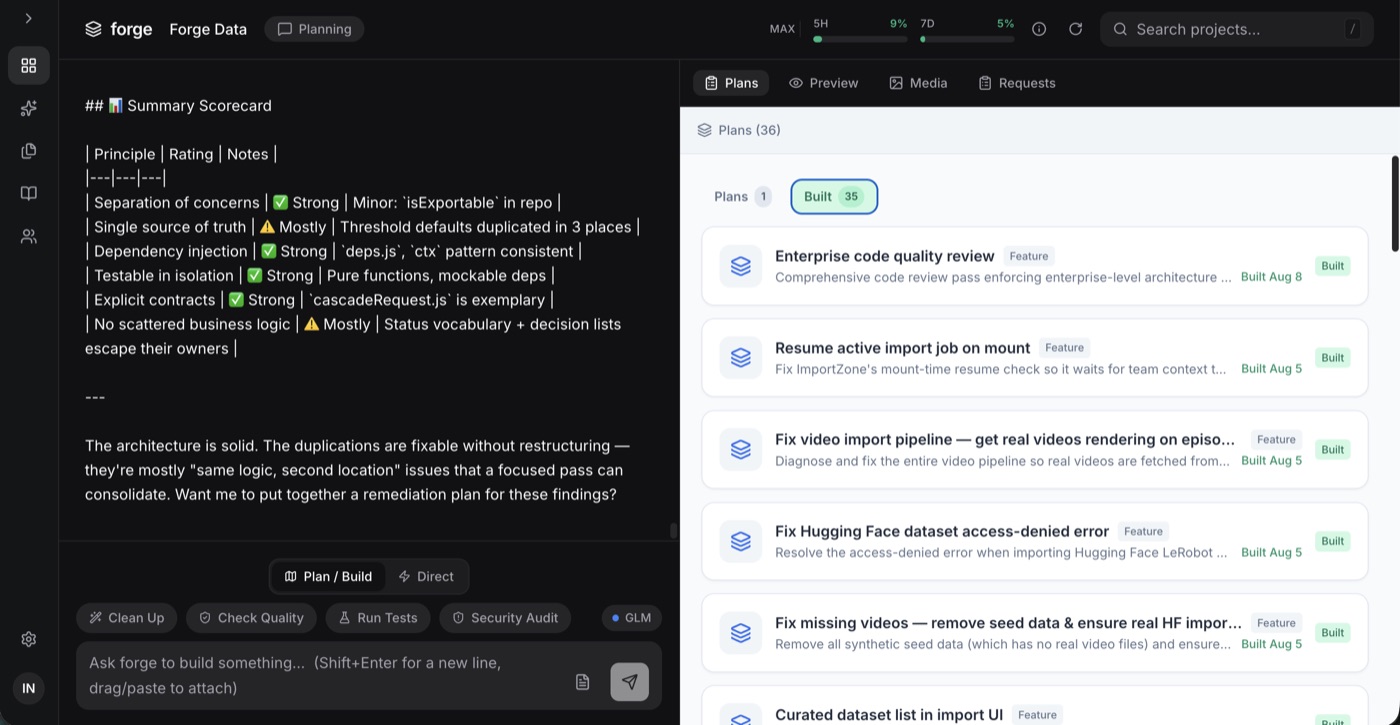Click icon of Fix Hugging Face dataset plan
Screen dimensions: 1400x725
click(x=741, y=541)
